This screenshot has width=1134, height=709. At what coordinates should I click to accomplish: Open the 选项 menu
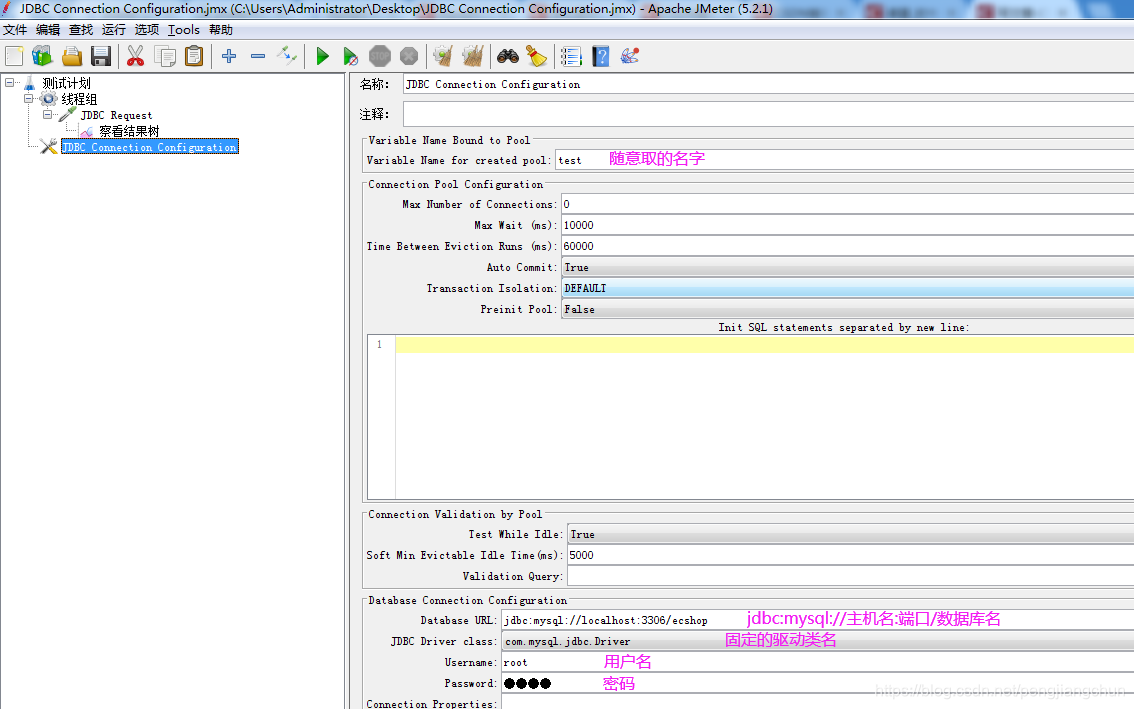[147, 30]
